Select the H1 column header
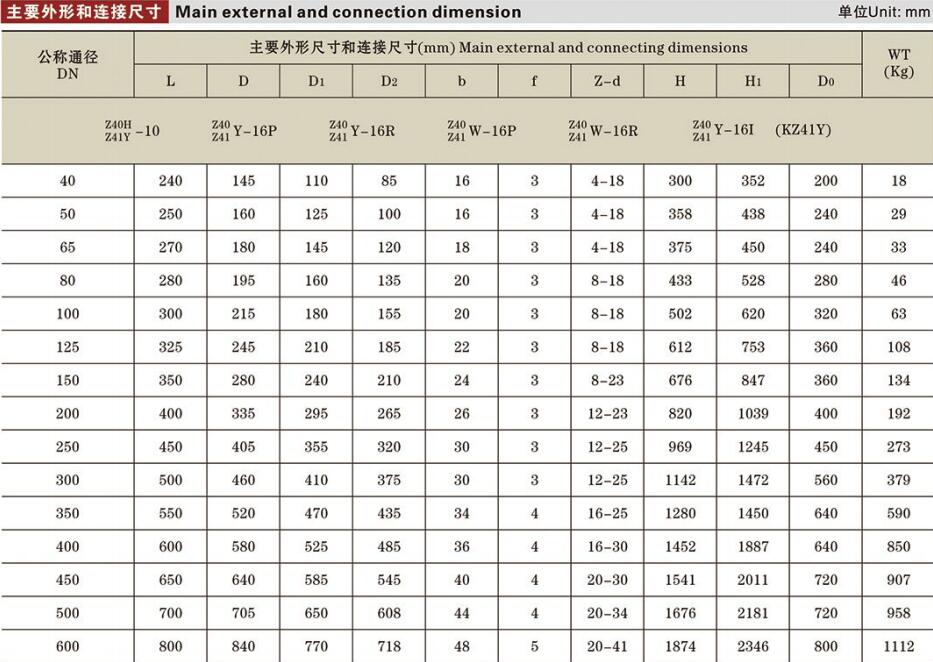This screenshot has height=662, width=933. [752, 81]
